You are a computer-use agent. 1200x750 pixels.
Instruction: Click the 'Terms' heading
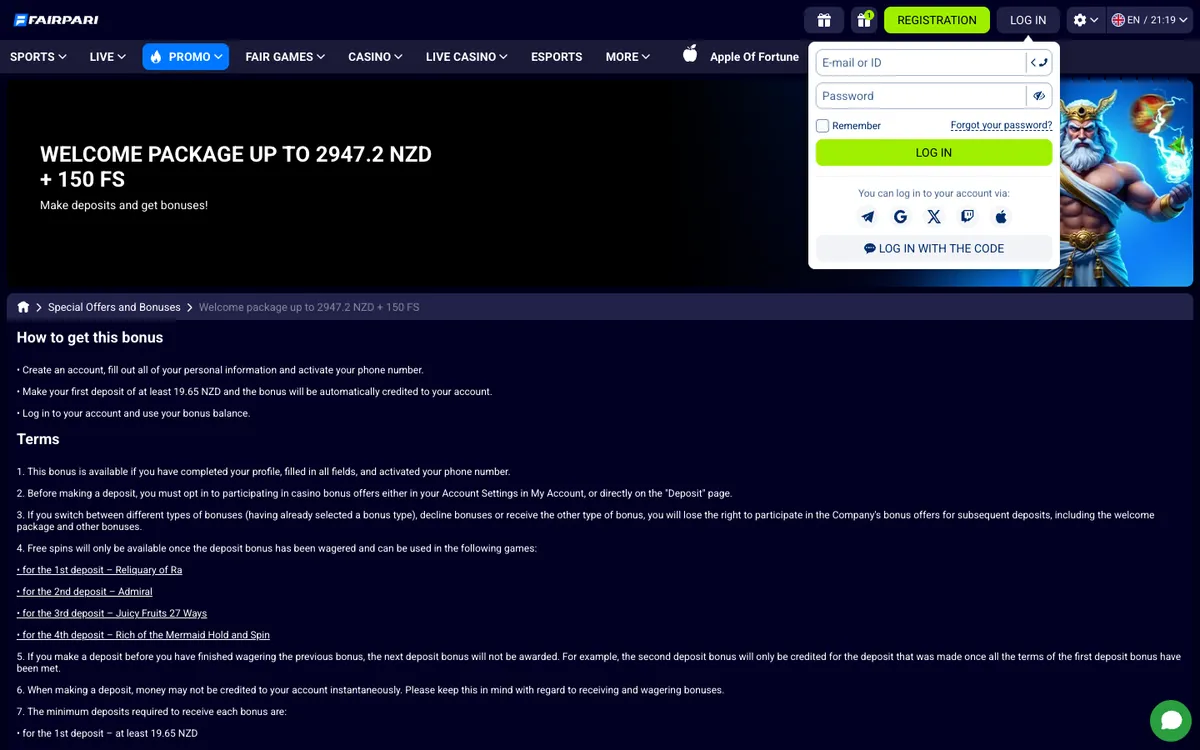(x=38, y=439)
